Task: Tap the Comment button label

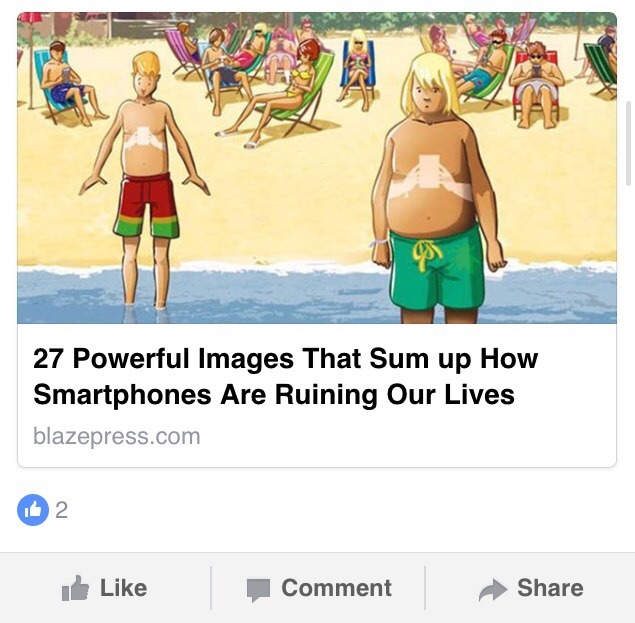Action: coord(337,588)
